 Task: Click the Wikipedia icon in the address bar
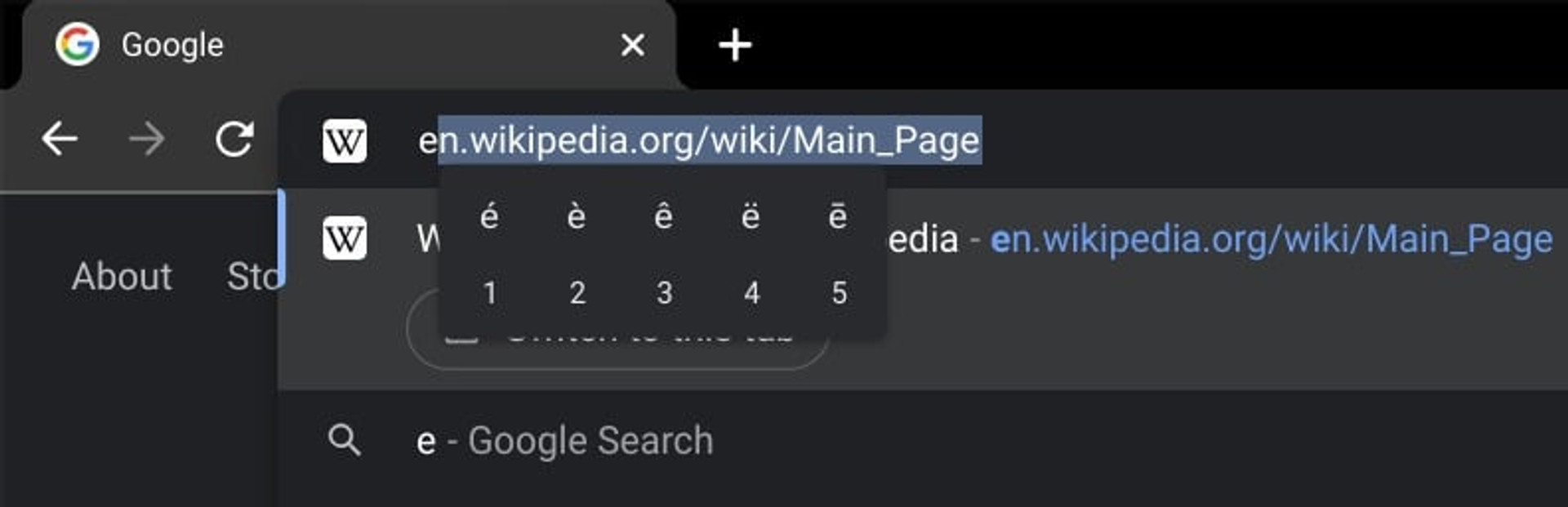pyautogui.click(x=345, y=141)
